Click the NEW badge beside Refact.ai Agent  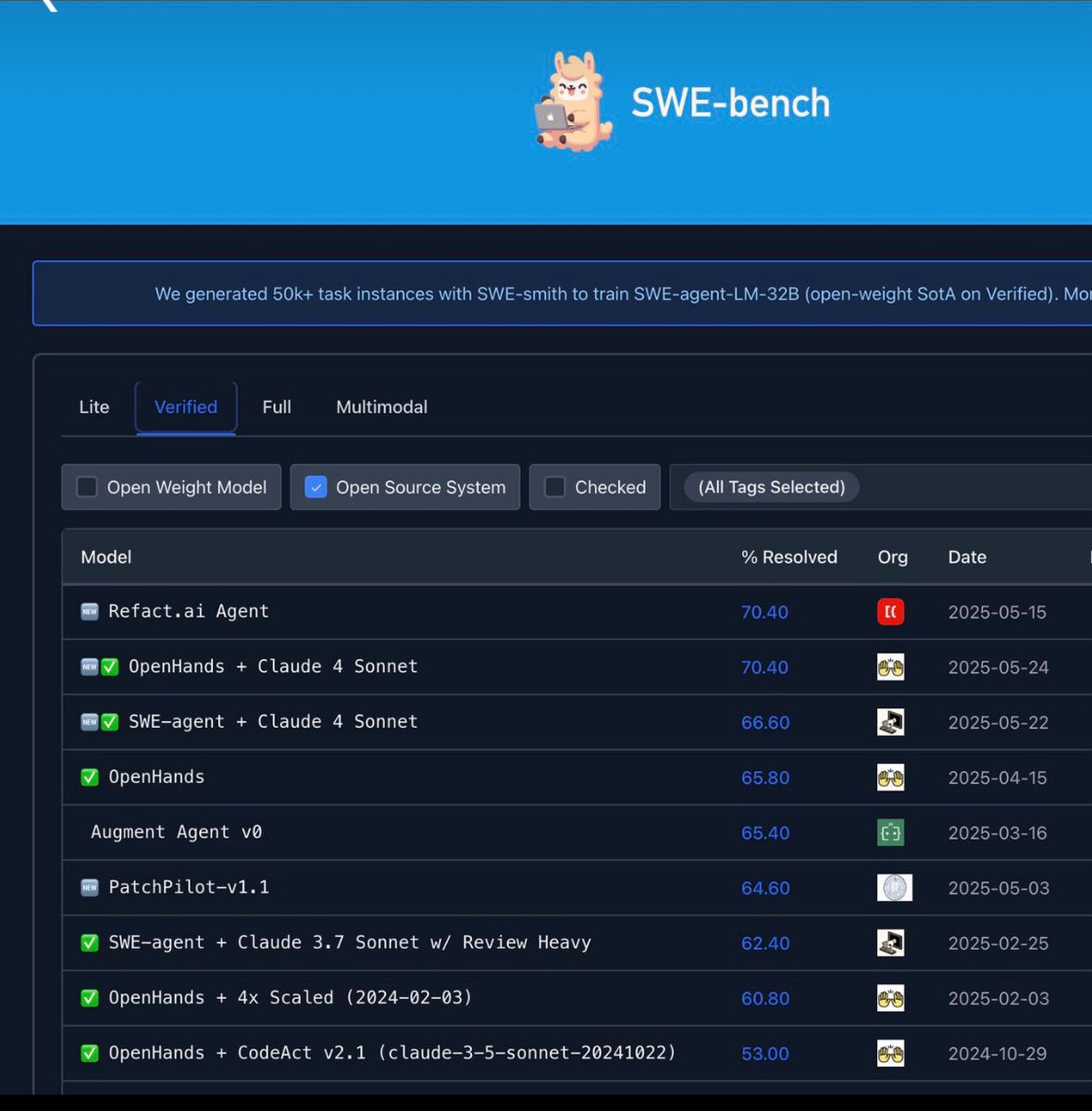[90, 611]
